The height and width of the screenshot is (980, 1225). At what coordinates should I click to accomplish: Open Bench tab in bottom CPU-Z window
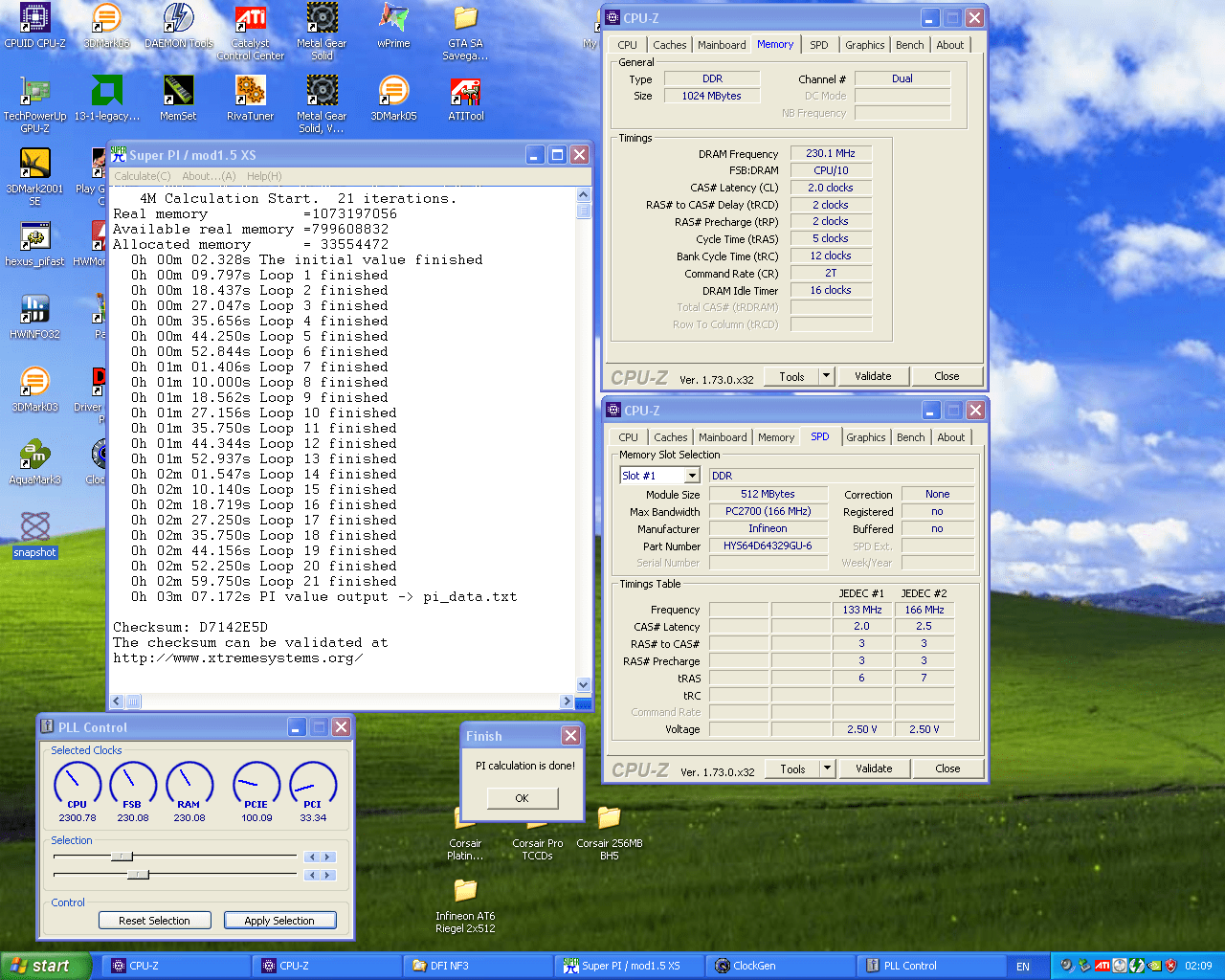(x=911, y=437)
